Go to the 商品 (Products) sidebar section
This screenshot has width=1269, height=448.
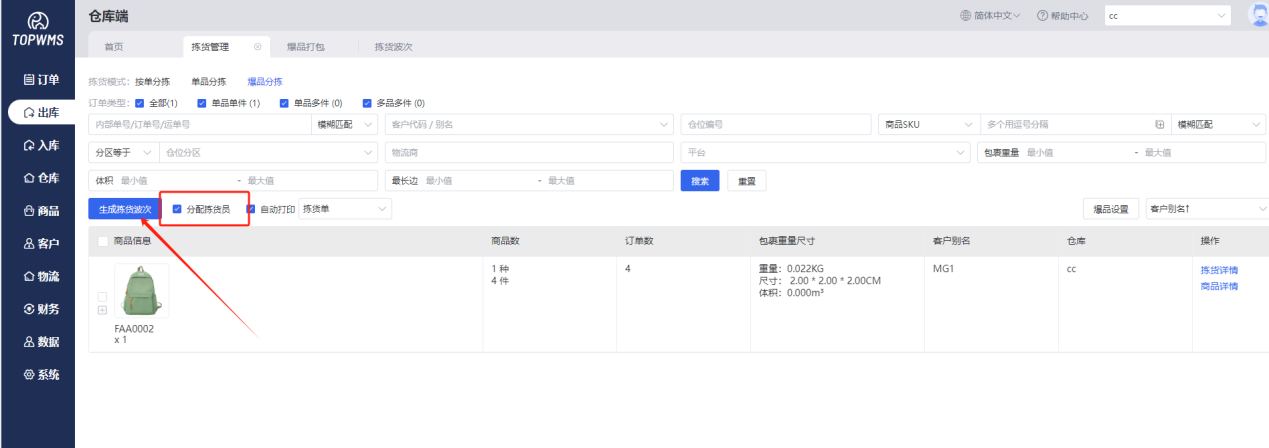click(x=40, y=211)
